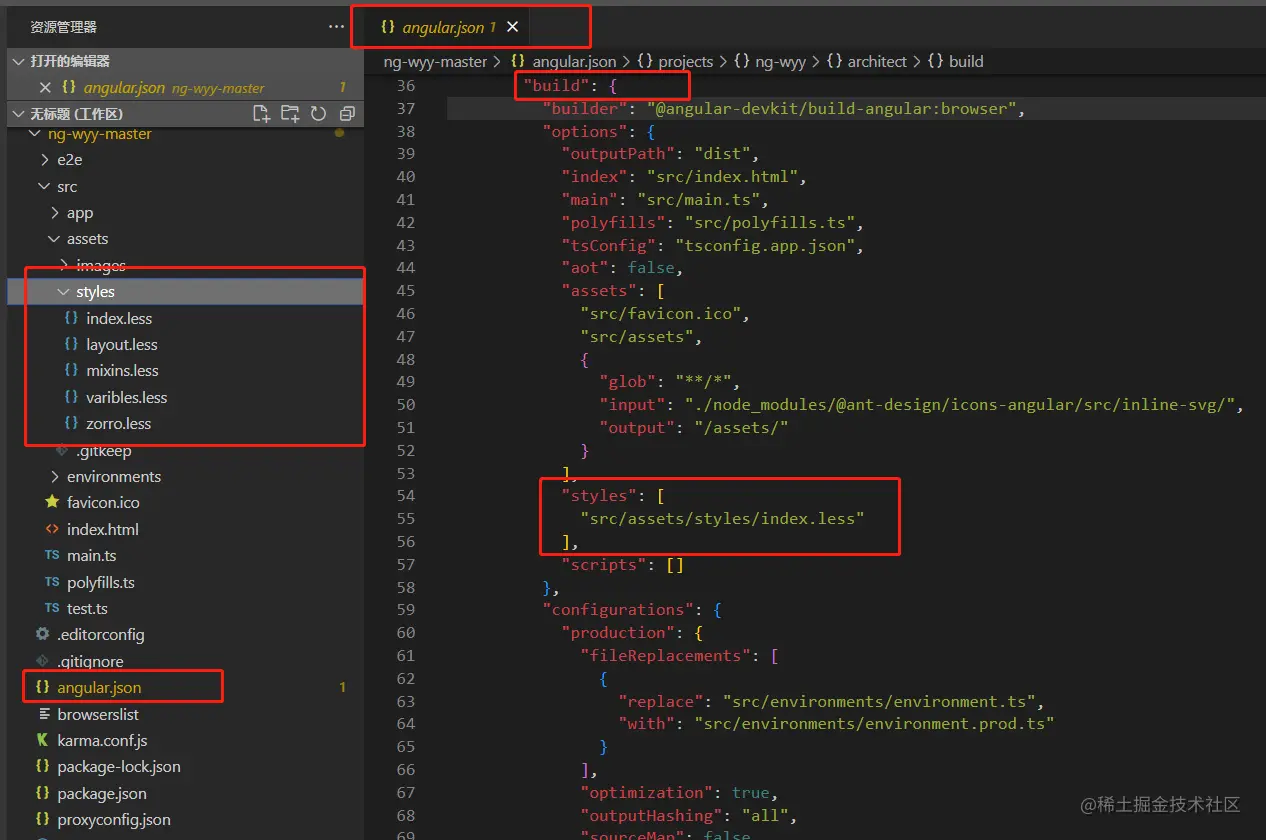This screenshot has width=1266, height=840.
Task: Open varibles.less file
Action: pos(127,398)
